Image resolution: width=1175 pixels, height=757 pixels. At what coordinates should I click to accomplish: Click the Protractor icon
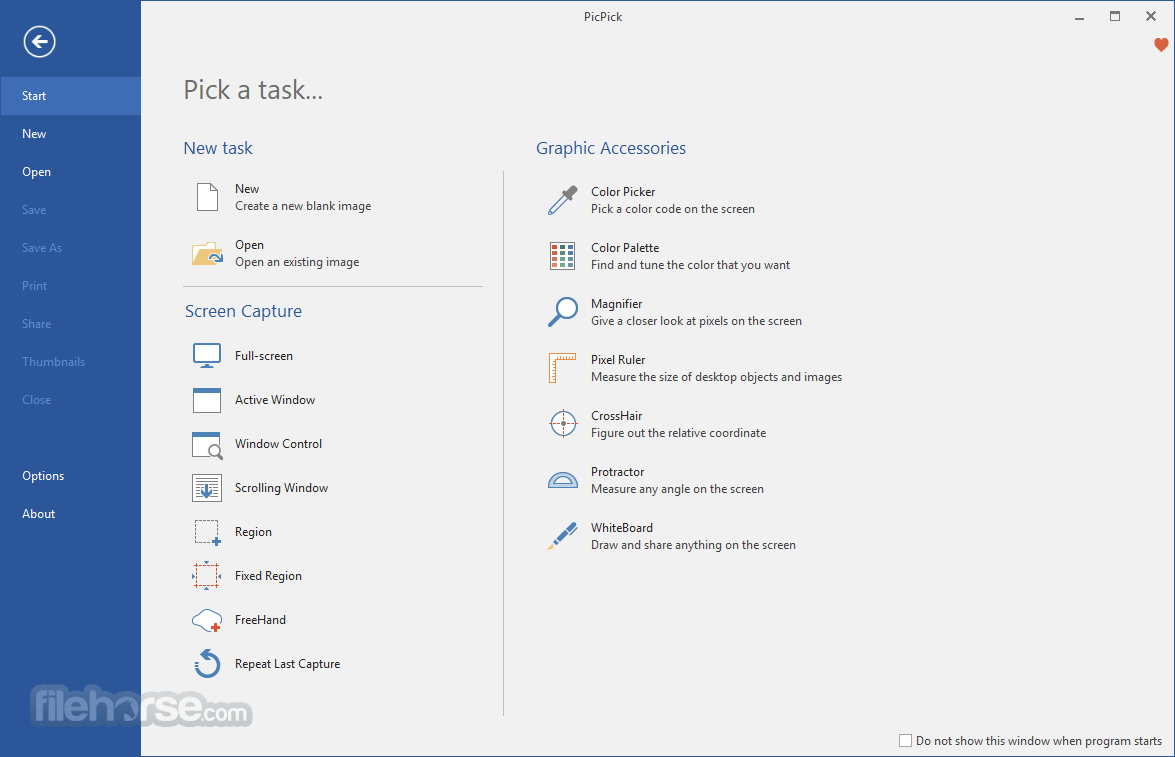point(563,480)
